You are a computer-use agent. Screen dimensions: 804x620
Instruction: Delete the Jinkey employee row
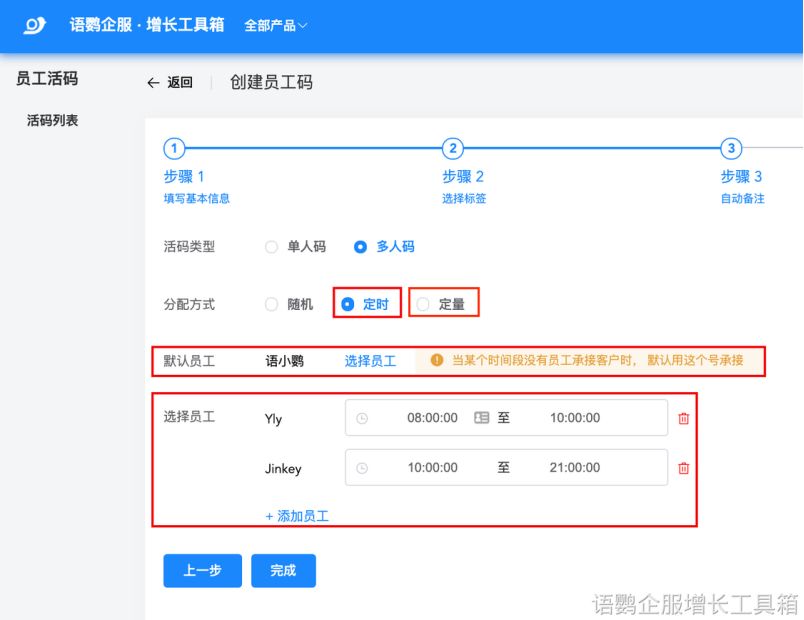pyautogui.click(x=684, y=468)
